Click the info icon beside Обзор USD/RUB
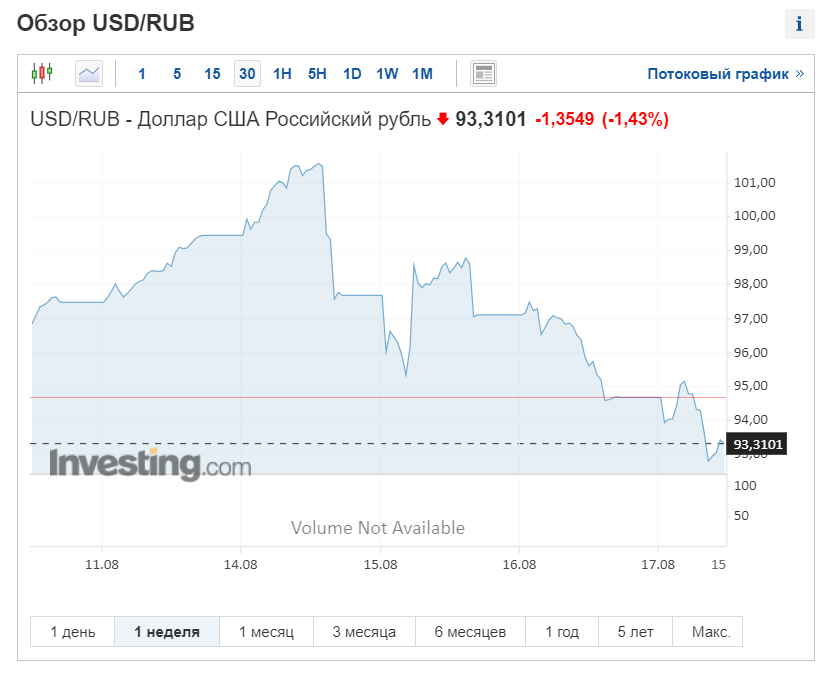This screenshot has height=676, width=826. click(799, 24)
